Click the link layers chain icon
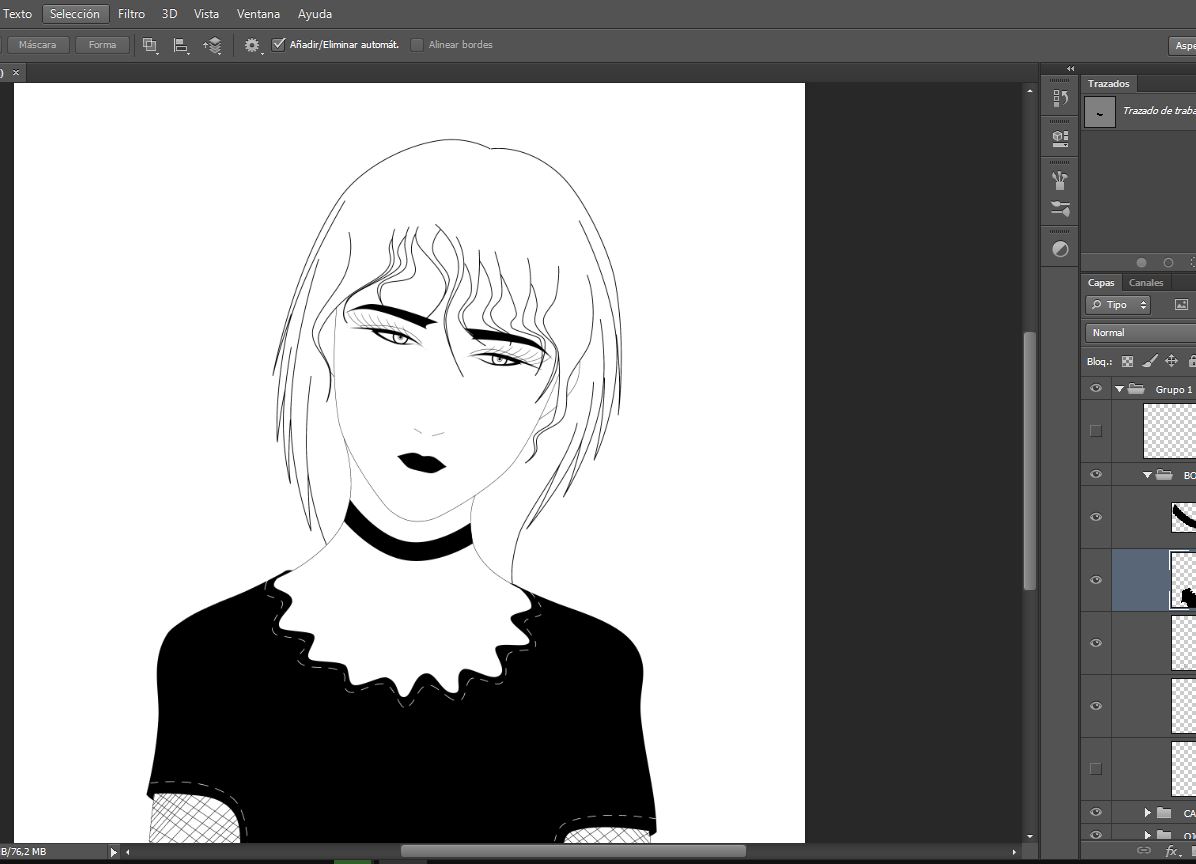The image size is (1196, 864). [1143, 850]
